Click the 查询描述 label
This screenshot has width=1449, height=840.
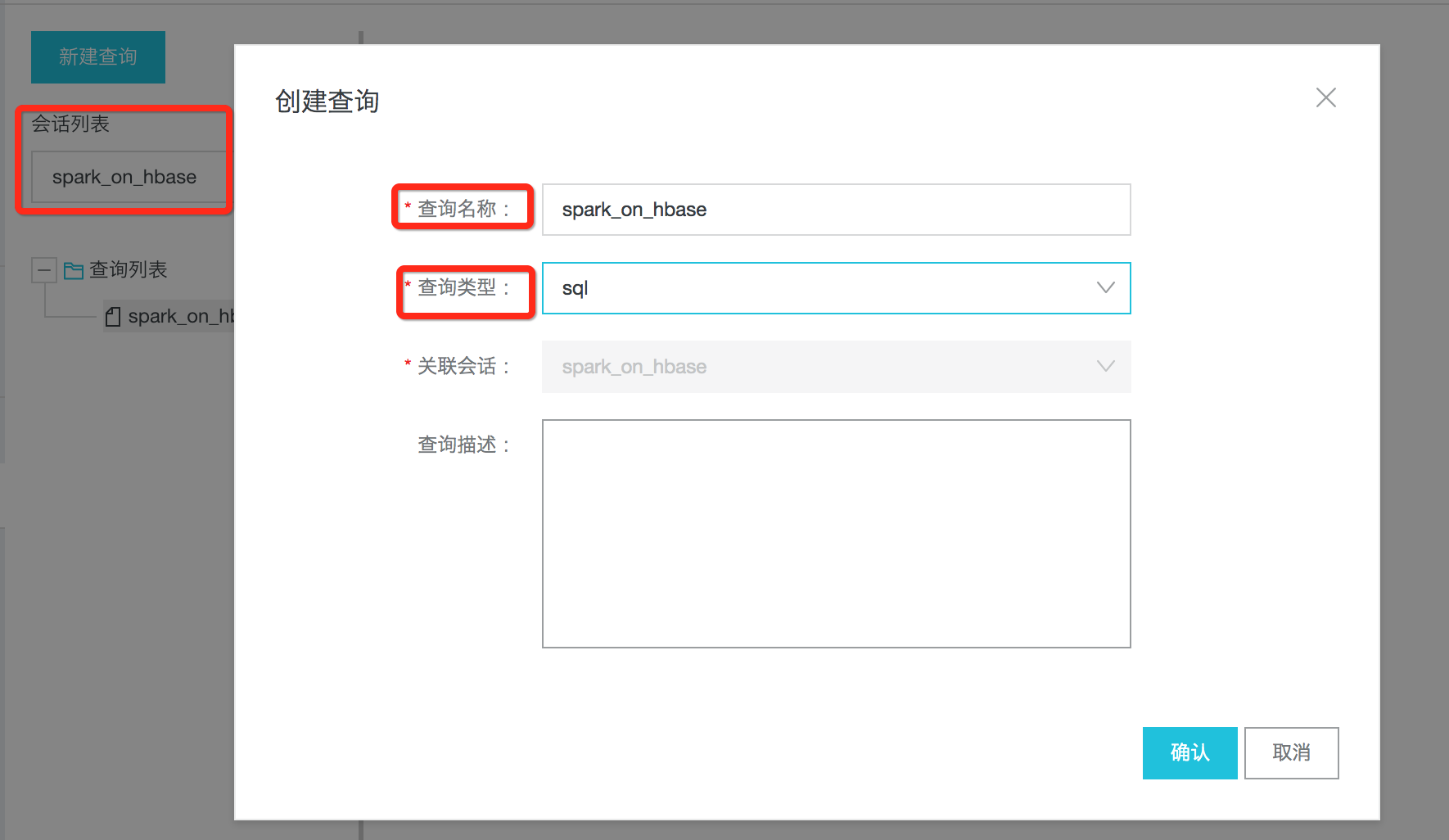click(x=463, y=445)
